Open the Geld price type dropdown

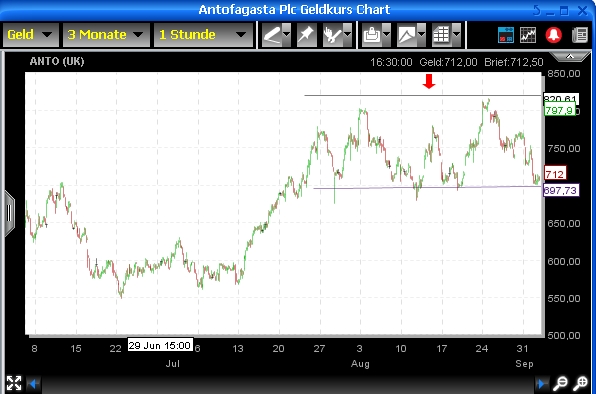pos(31,35)
